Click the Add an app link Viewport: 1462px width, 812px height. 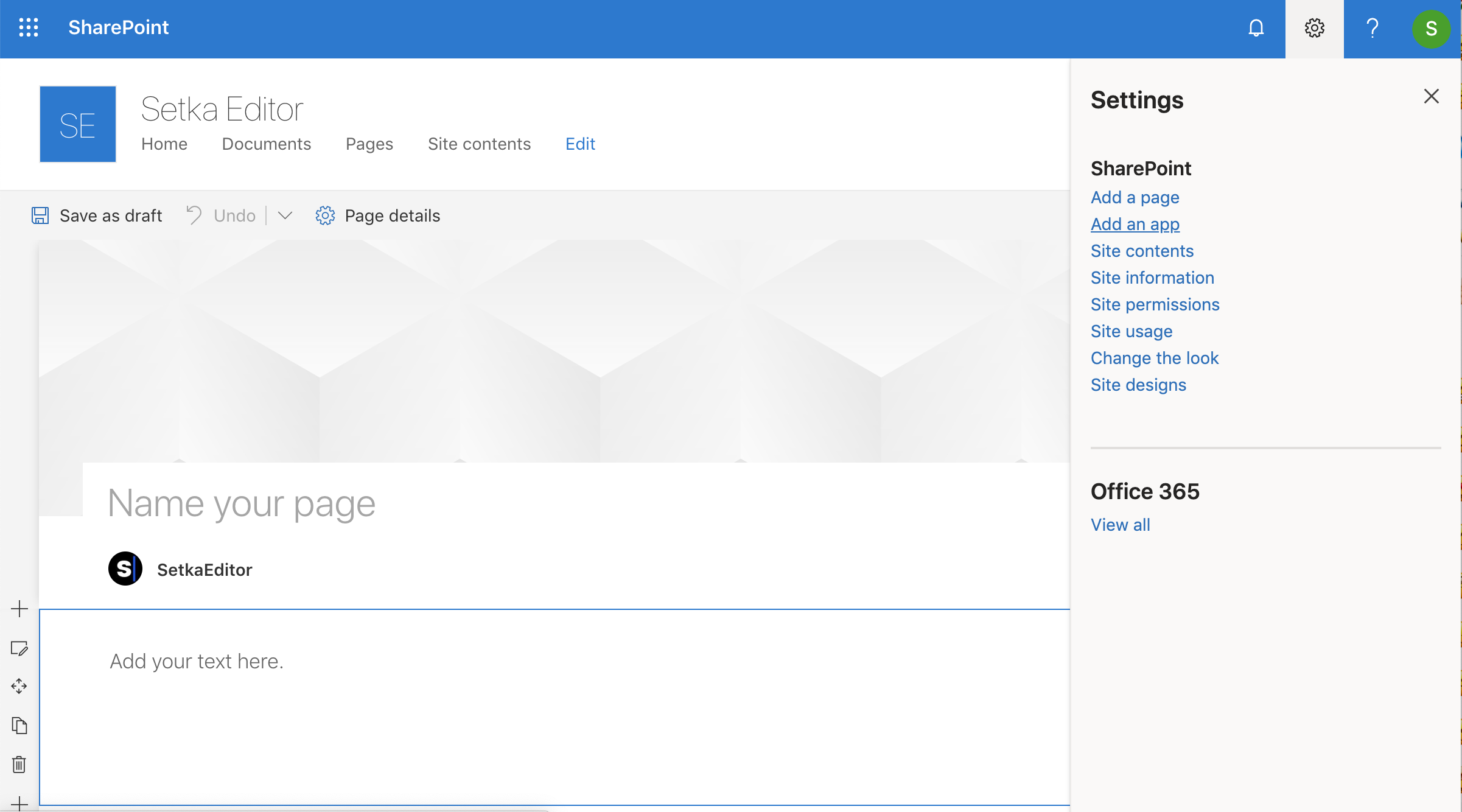tap(1135, 224)
